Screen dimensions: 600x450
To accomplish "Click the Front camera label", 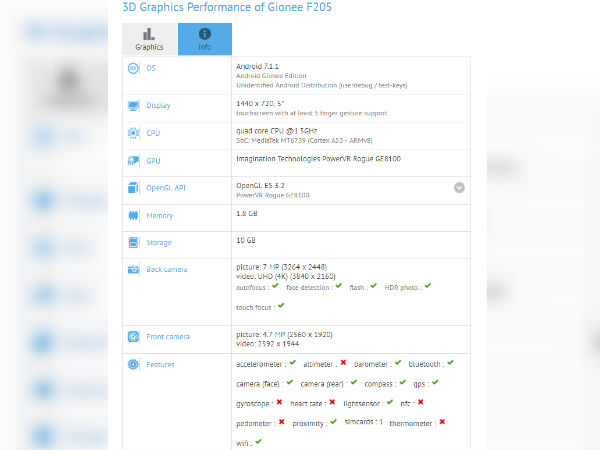I will point(168,337).
